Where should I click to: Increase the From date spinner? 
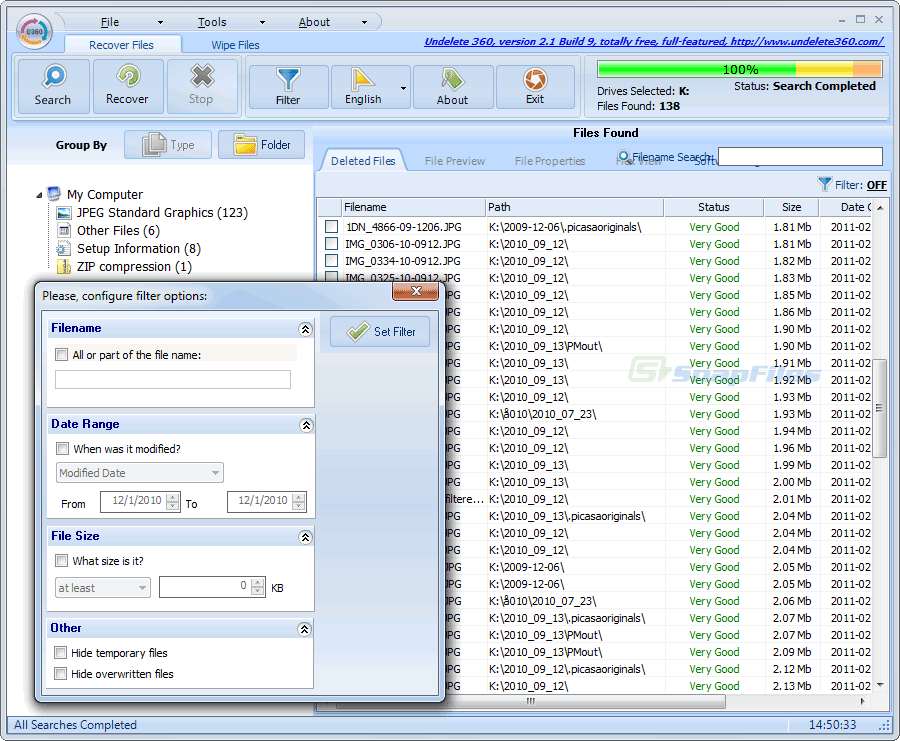coord(173,496)
